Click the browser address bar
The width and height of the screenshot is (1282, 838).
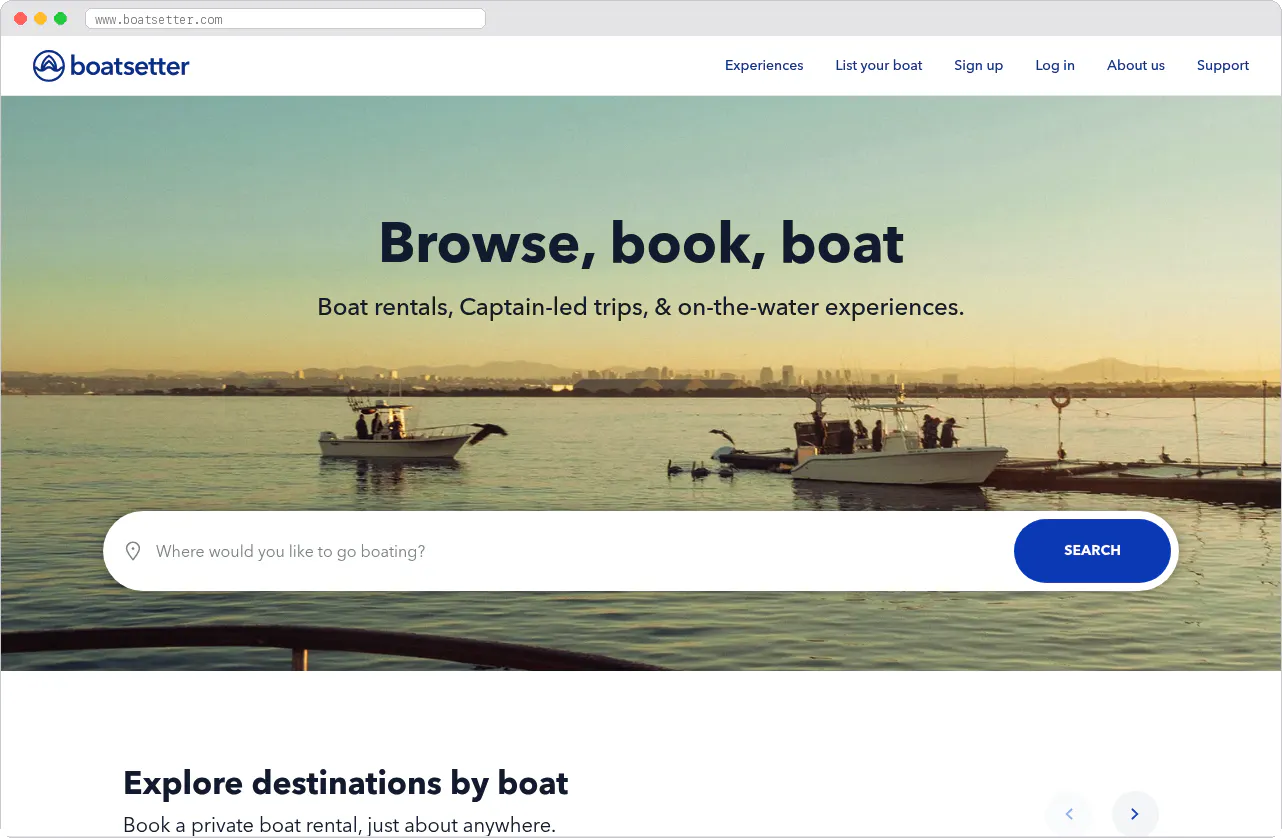(285, 17)
